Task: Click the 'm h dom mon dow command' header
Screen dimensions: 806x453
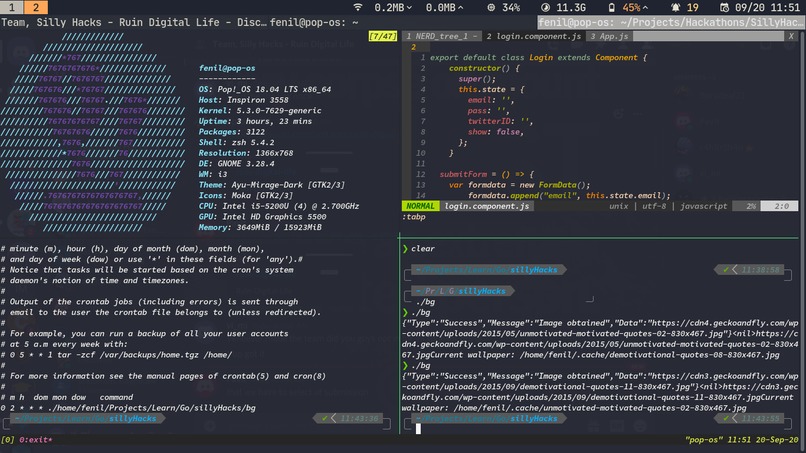Action: click(x=67, y=397)
